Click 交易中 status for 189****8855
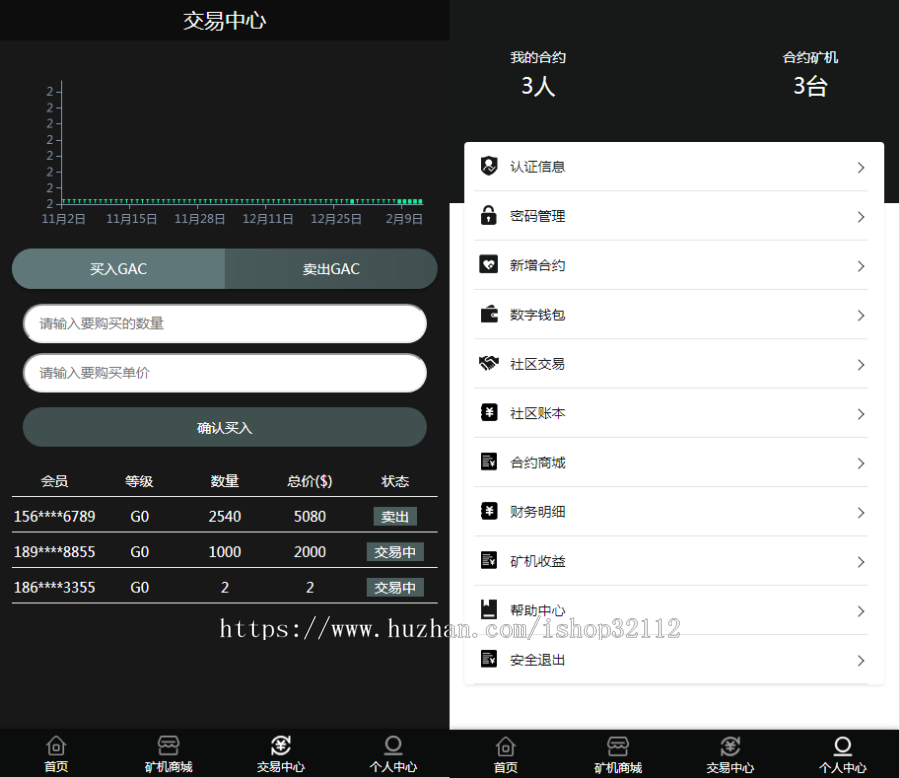Screen dimensions: 900x778 [395, 552]
